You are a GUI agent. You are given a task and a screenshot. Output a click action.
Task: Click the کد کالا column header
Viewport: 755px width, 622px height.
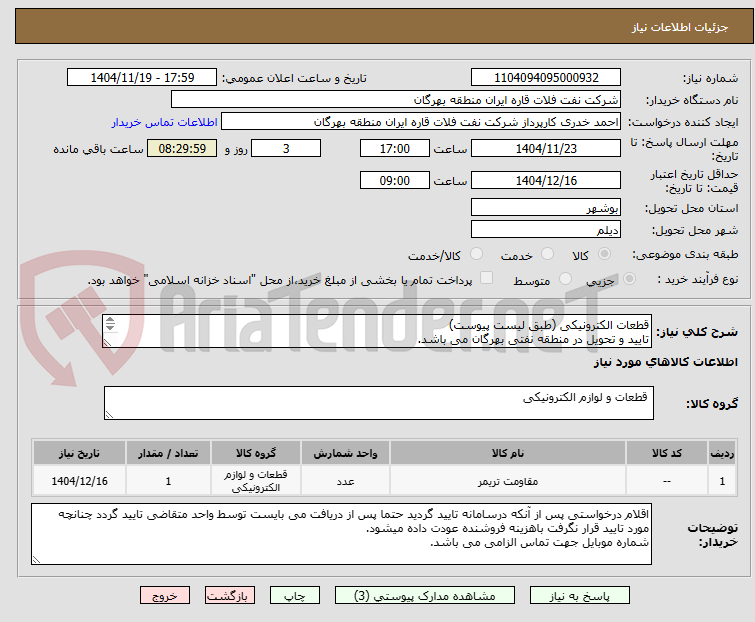[x=667, y=453]
